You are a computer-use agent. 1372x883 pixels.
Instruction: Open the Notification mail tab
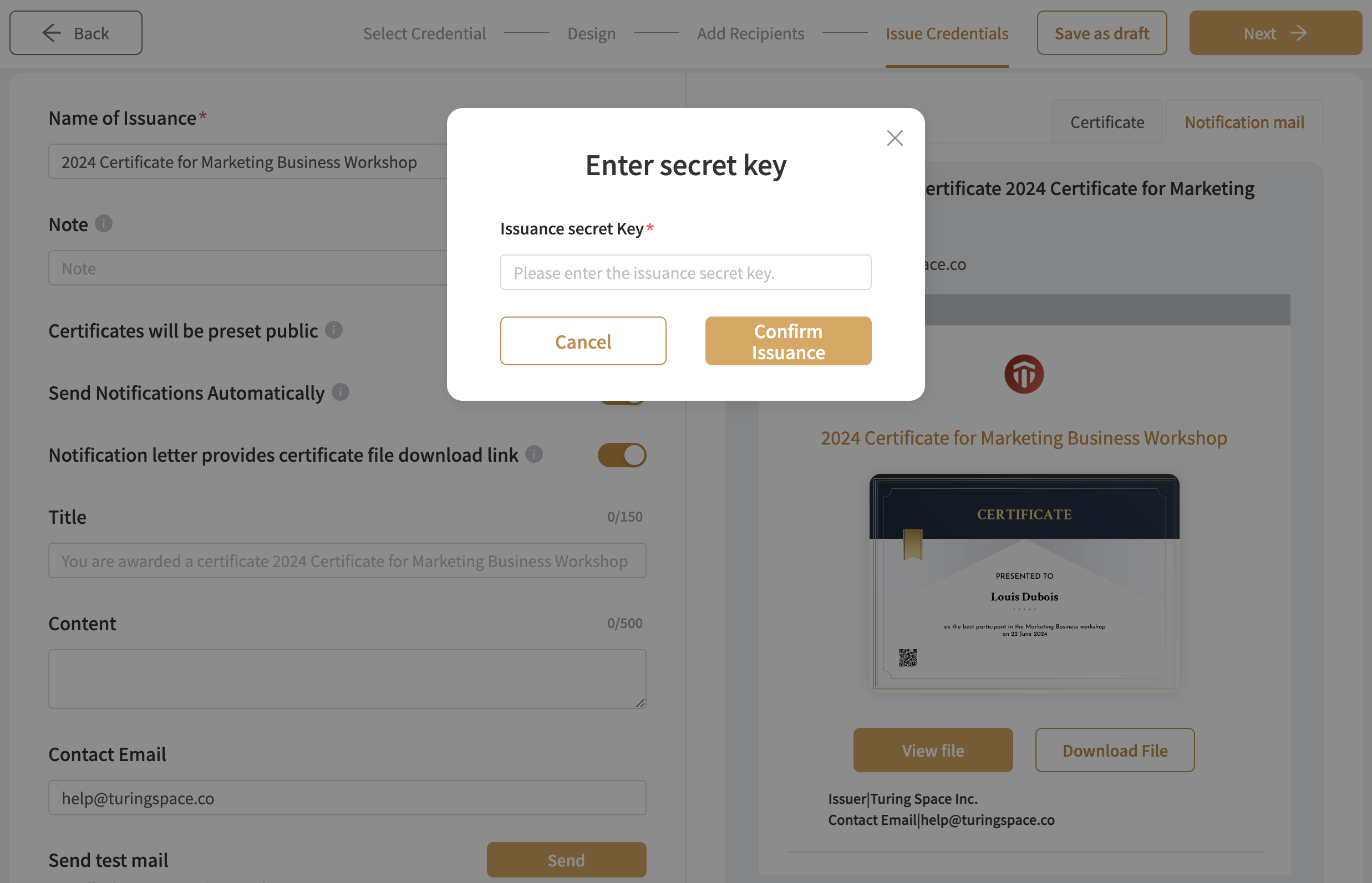(x=1244, y=122)
